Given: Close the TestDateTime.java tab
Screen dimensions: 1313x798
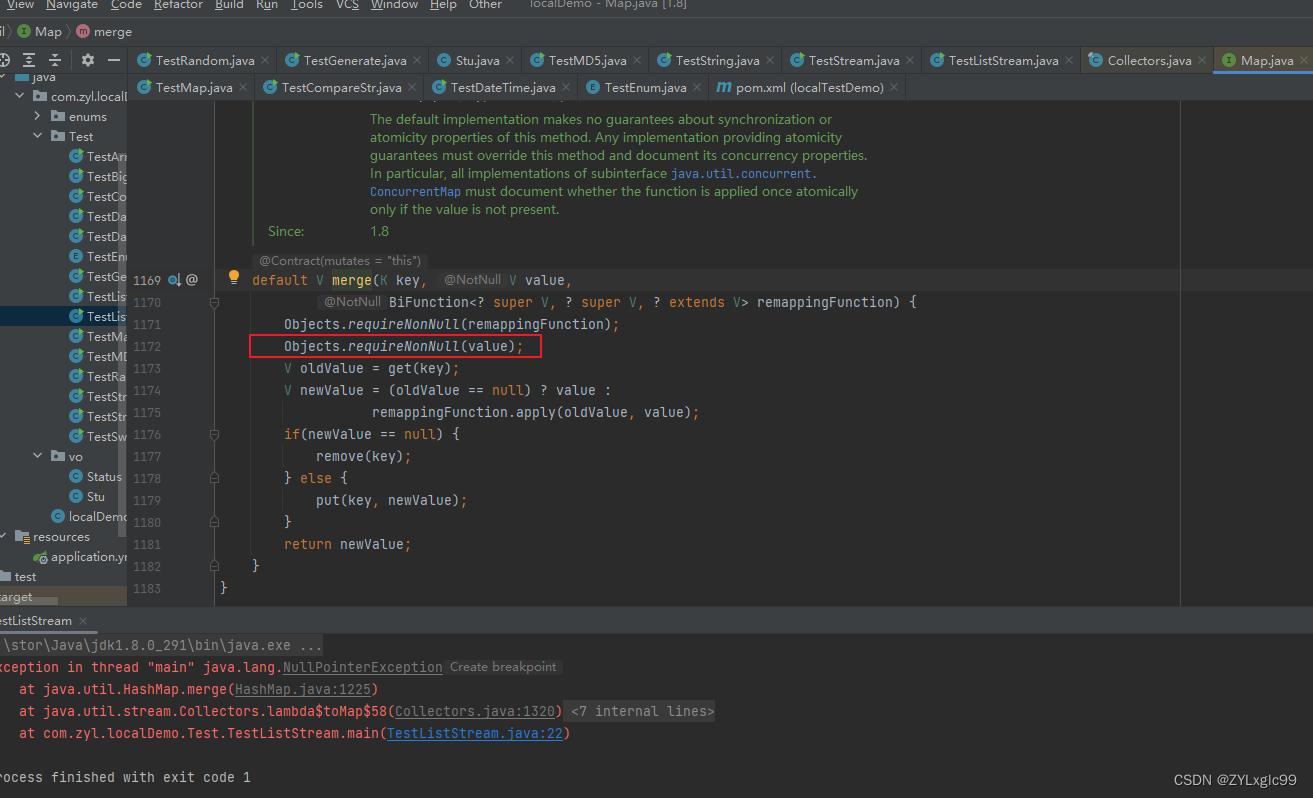Looking at the screenshot, I should tap(565, 87).
